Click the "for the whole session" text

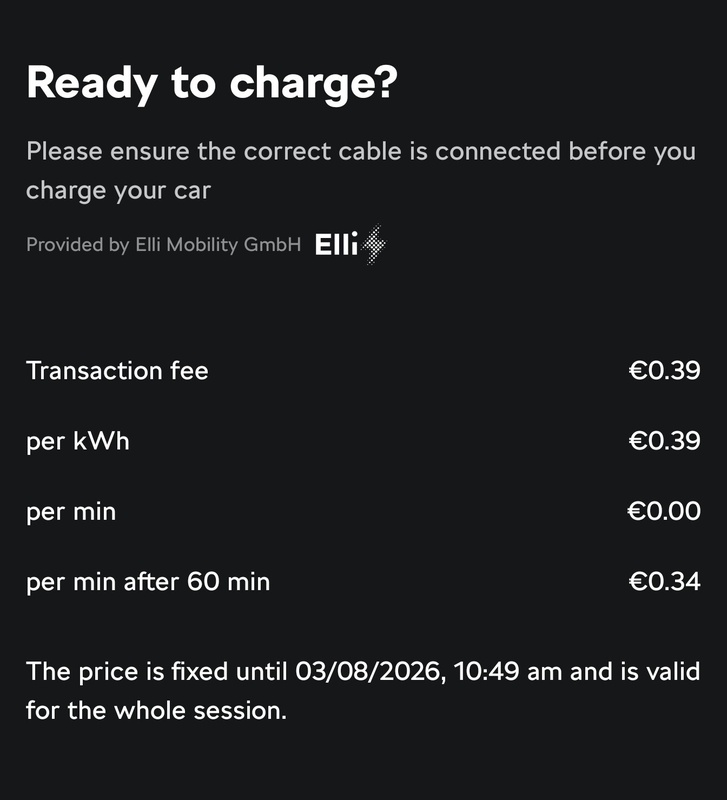(x=156, y=711)
